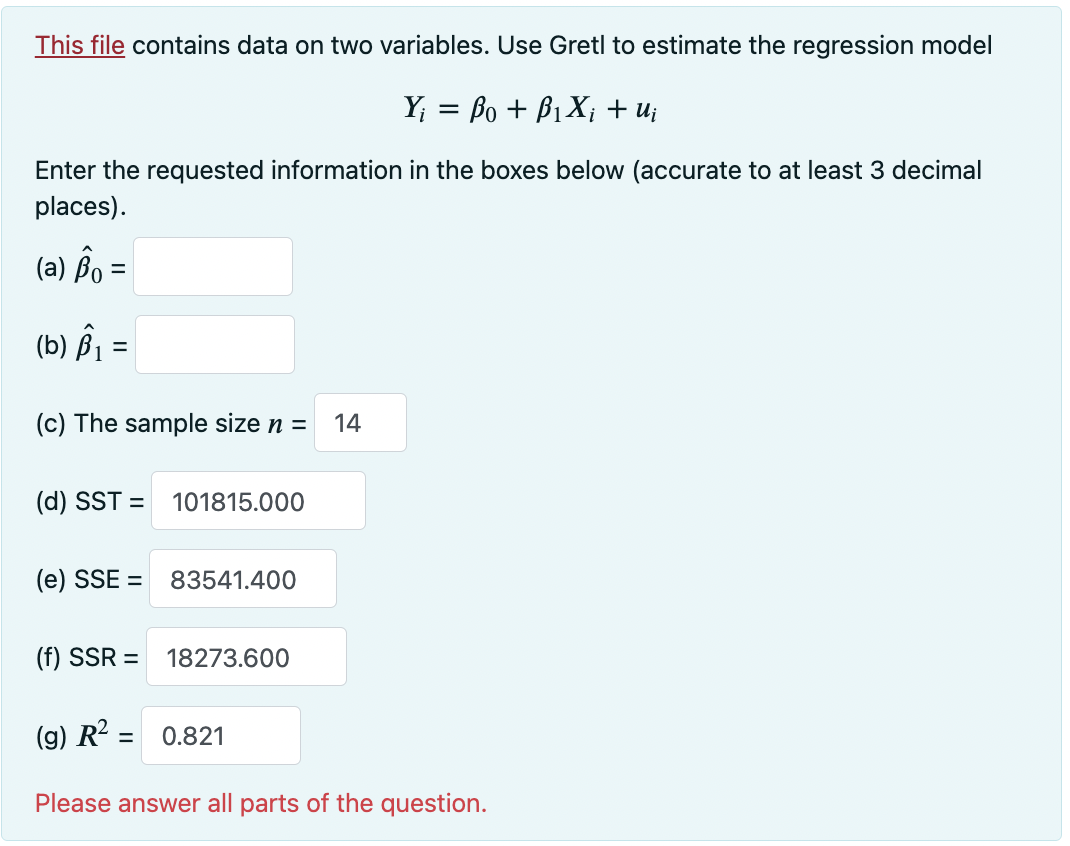Screen dimensions: 1070x846
Task: Click the label "(b) β̂1 ="
Action: [x=82, y=344]
